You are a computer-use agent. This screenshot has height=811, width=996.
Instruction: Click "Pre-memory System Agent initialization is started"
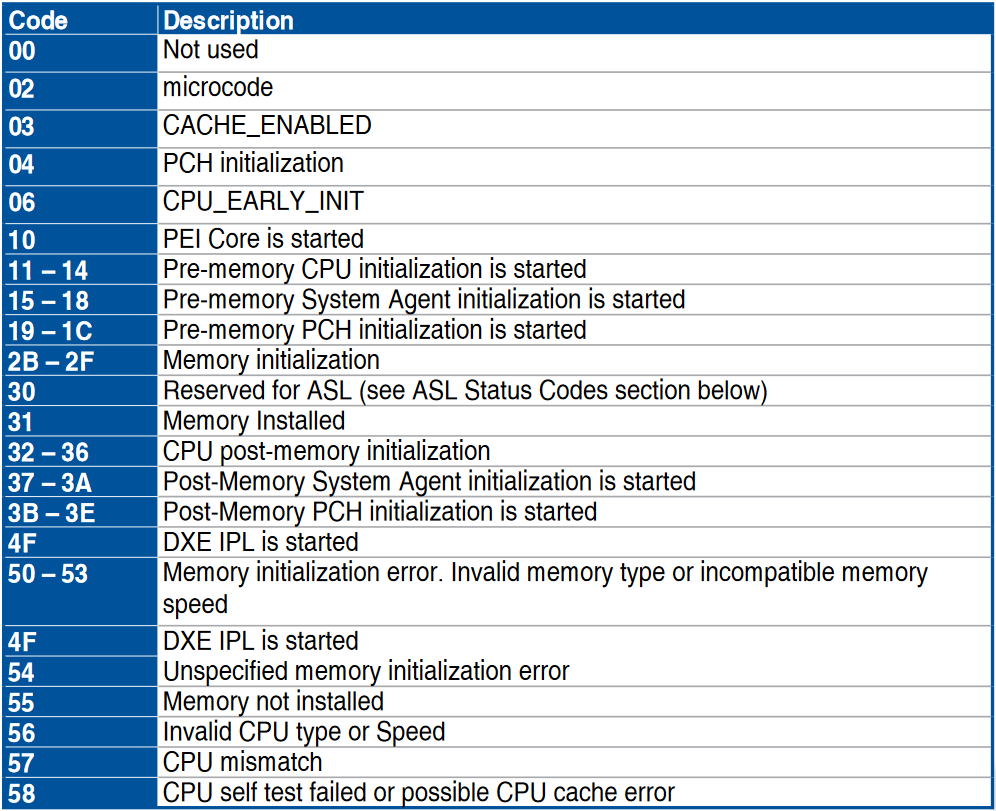(424, 299)
